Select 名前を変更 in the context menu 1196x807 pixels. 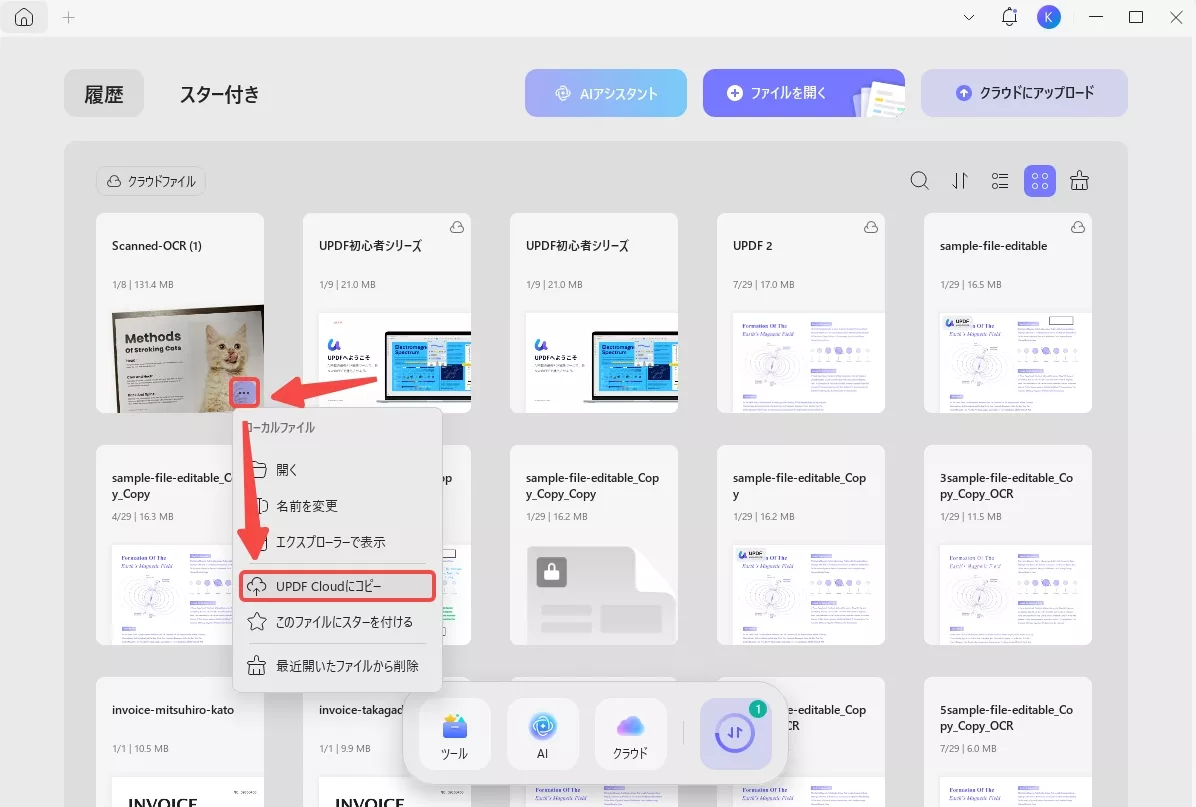(337, 506)
